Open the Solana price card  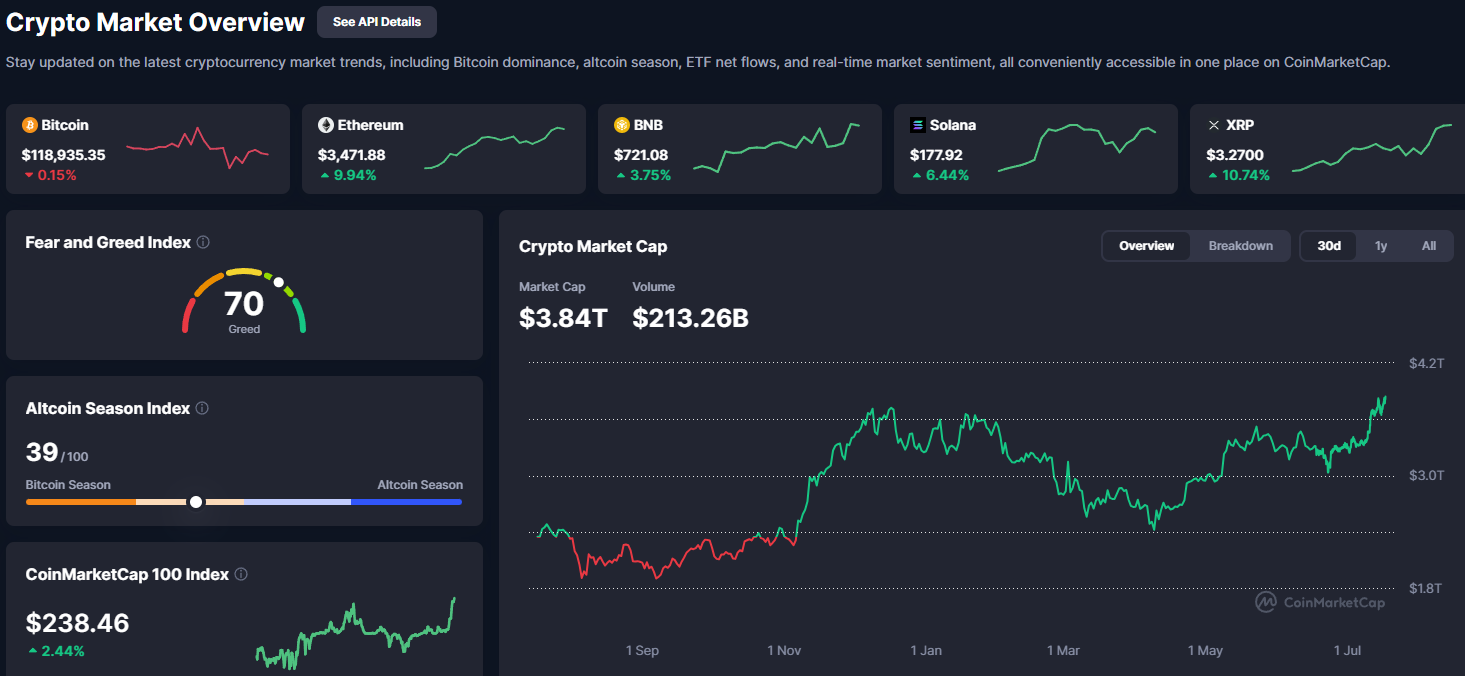click(x=1036, y=149)
